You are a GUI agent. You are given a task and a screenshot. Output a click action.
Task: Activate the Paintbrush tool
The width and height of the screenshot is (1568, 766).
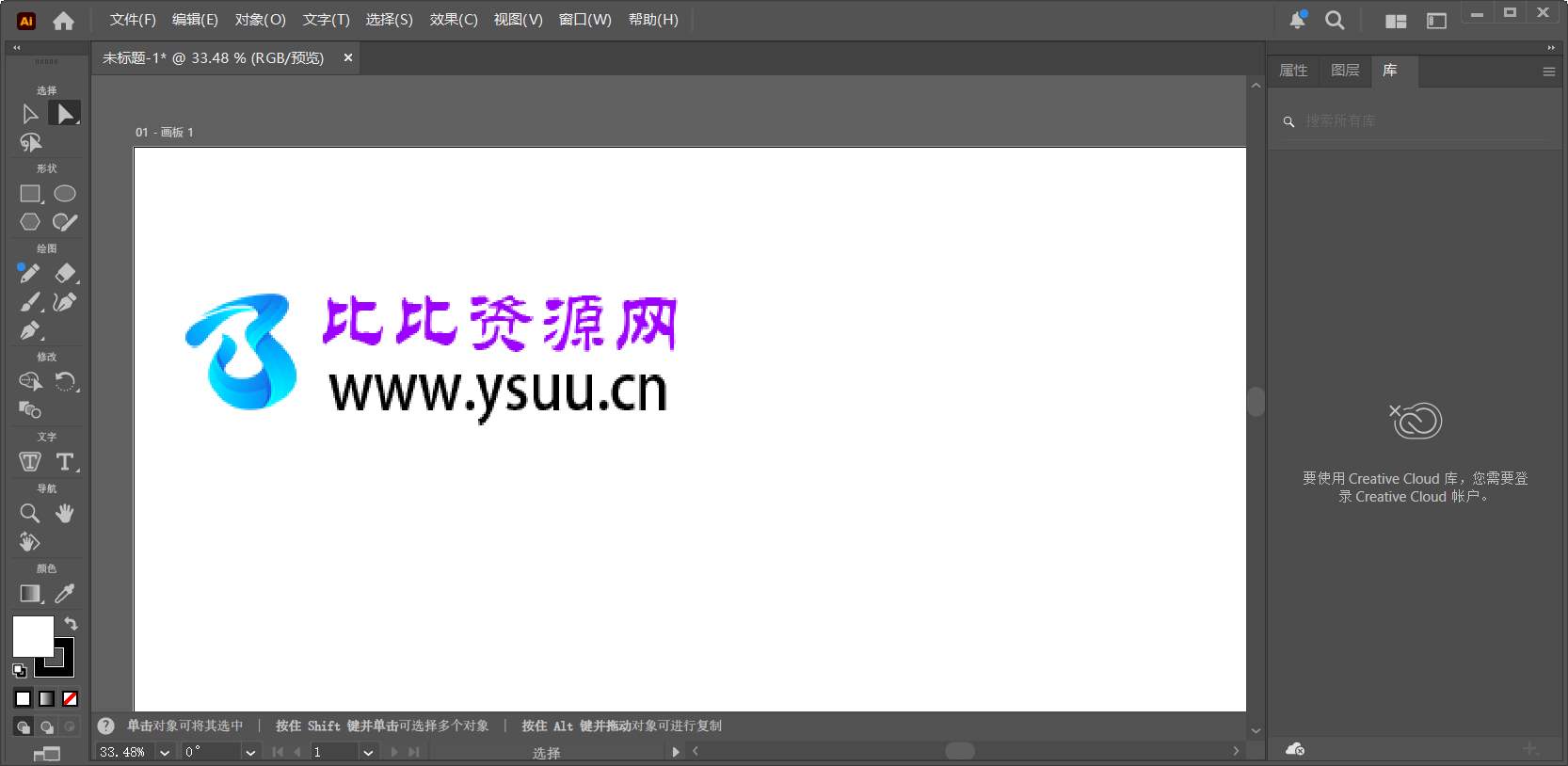pos(30,303)
